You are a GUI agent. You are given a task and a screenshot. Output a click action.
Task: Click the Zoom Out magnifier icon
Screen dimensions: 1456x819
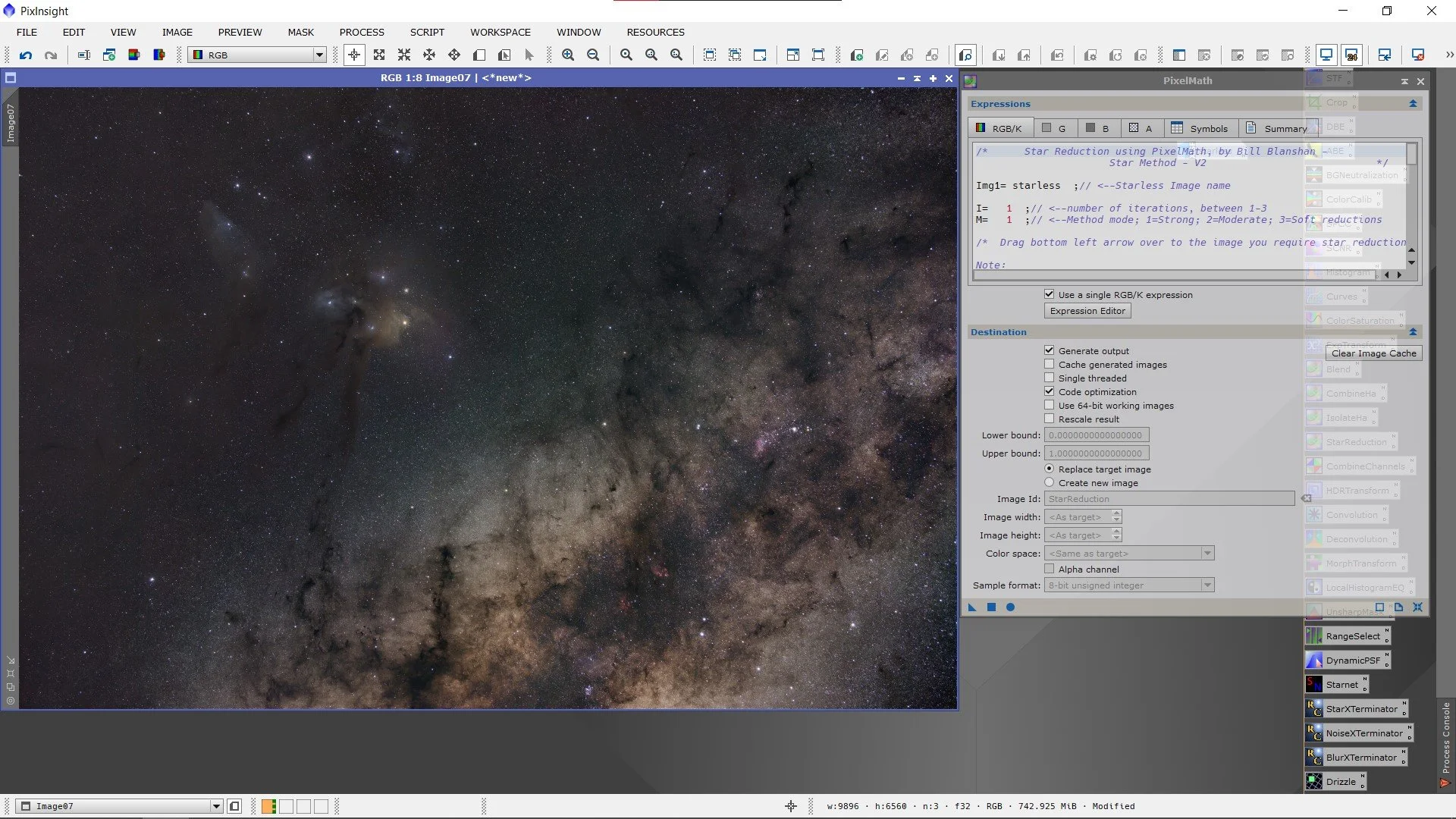(x=593, y=55)
